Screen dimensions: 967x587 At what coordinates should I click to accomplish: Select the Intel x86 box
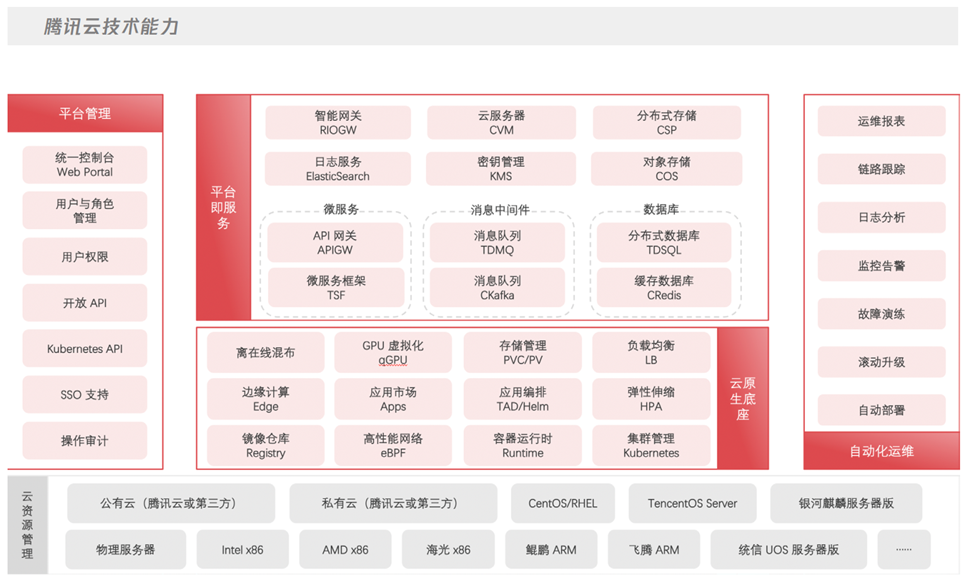coord(242,550)
